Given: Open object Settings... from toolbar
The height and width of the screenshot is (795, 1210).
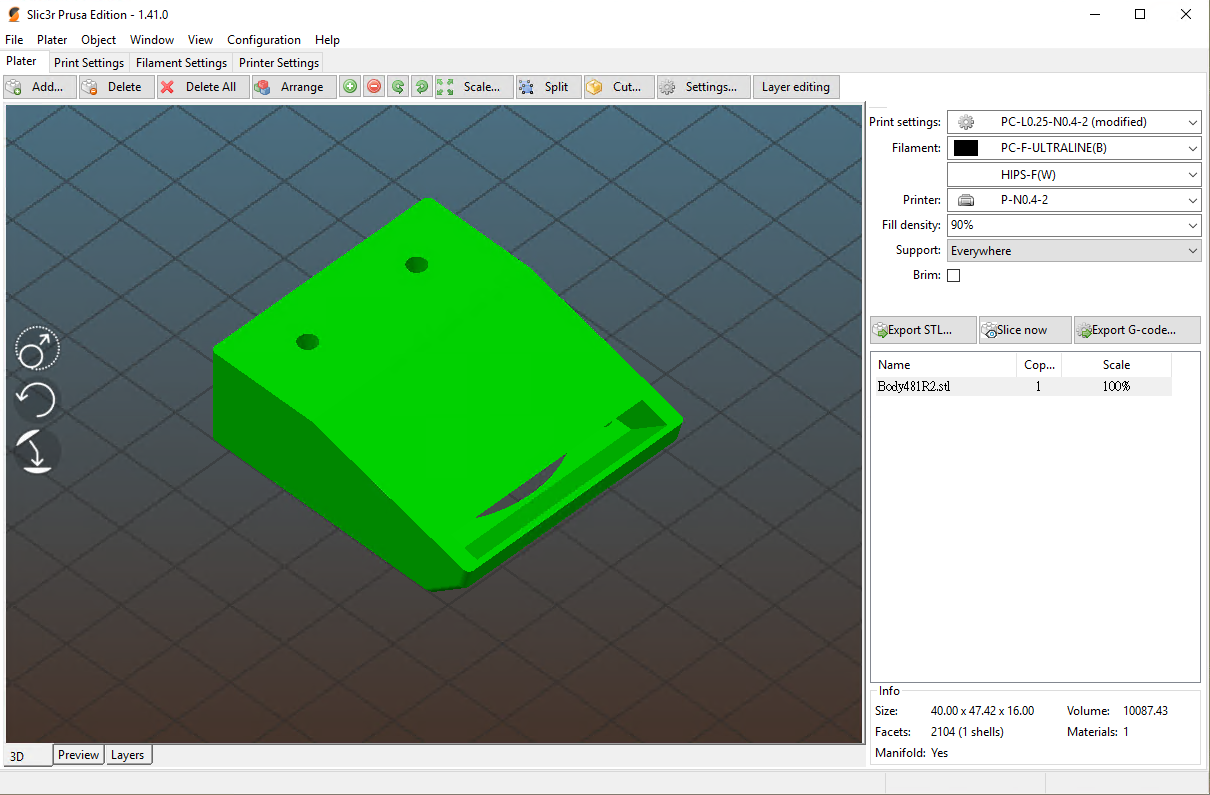Looking at the screenshot, I should pyautogui.click(x=703, y=87).
